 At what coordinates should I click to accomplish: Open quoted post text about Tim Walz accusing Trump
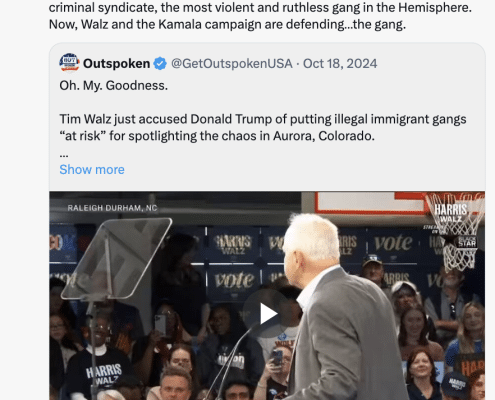click(263, 128)
